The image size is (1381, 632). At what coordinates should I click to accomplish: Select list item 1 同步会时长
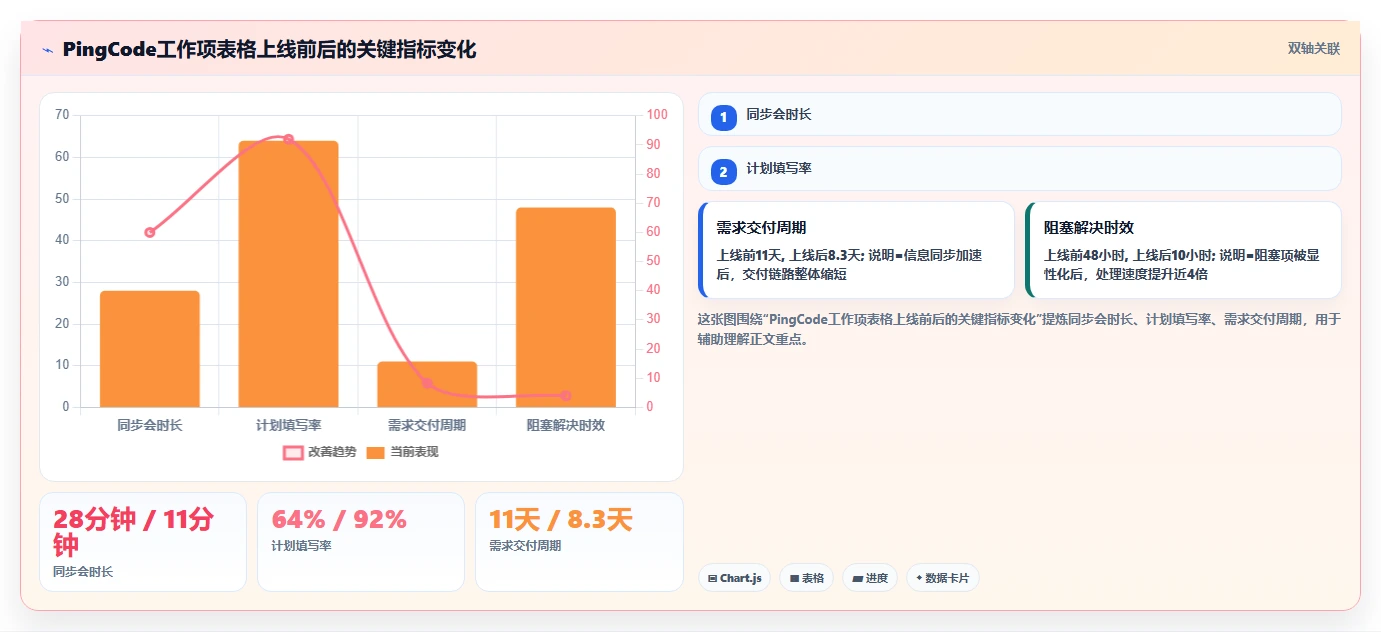click(x=1020, y=114)
